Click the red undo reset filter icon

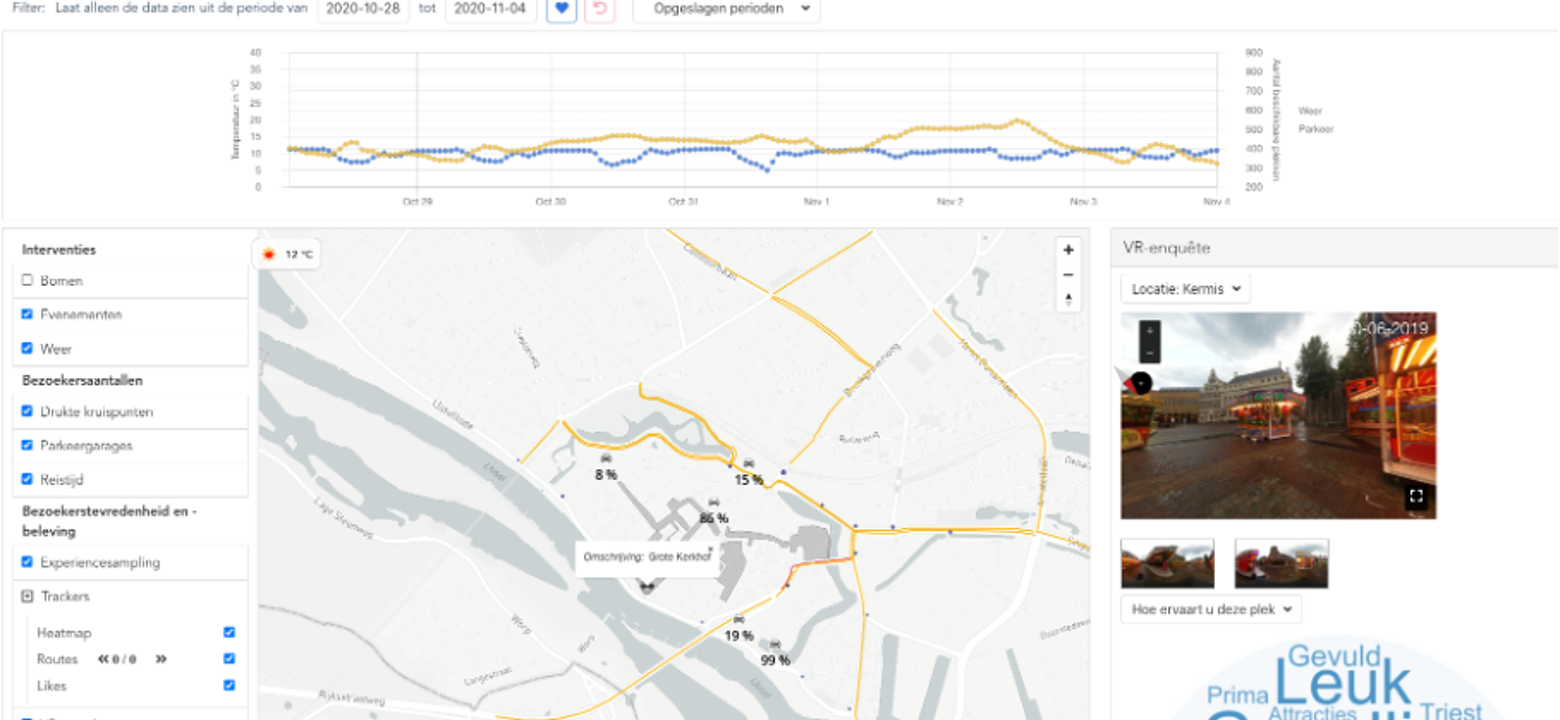[599, 9]
